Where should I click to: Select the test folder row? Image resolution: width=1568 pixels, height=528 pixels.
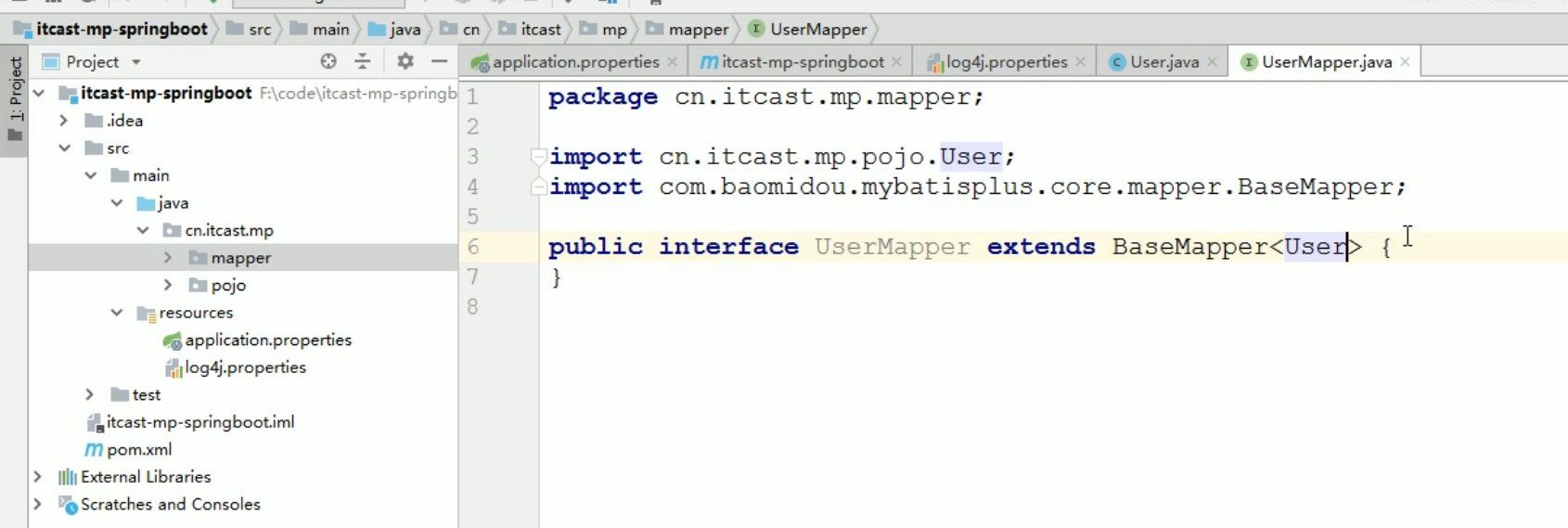(x=243, y=394)
